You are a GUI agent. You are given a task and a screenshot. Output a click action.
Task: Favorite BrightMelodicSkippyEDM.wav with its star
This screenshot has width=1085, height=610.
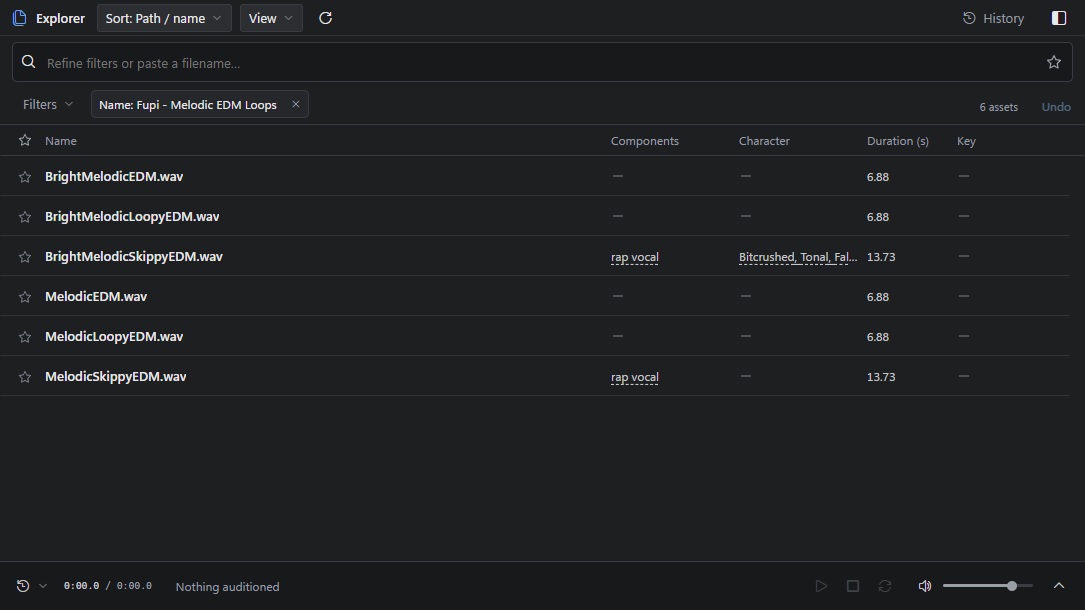25,257
